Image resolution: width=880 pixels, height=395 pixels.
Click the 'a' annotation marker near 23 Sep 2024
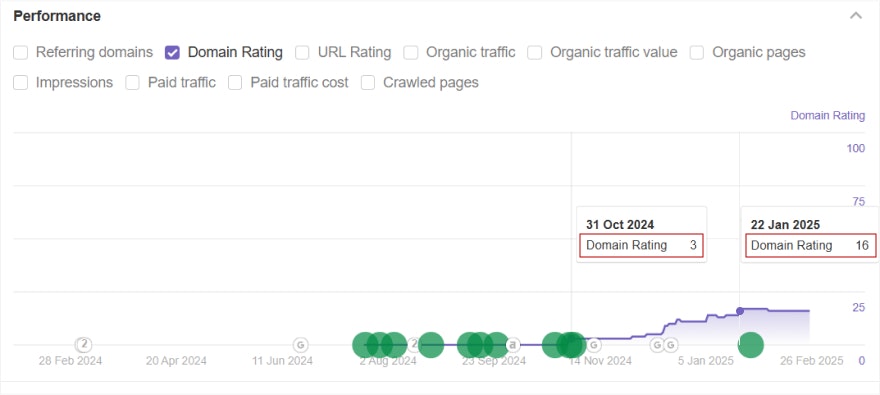point(512,345)
